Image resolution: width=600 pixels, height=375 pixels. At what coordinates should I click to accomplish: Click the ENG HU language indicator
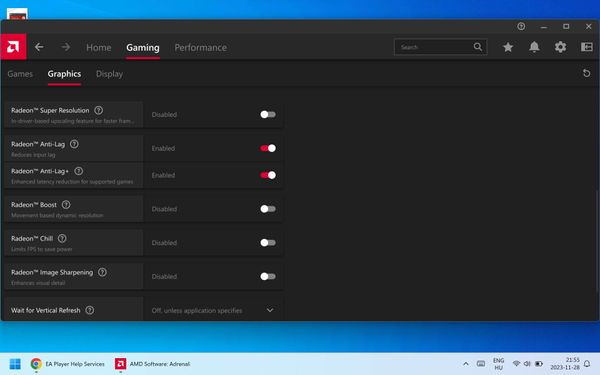coord(498,364)
